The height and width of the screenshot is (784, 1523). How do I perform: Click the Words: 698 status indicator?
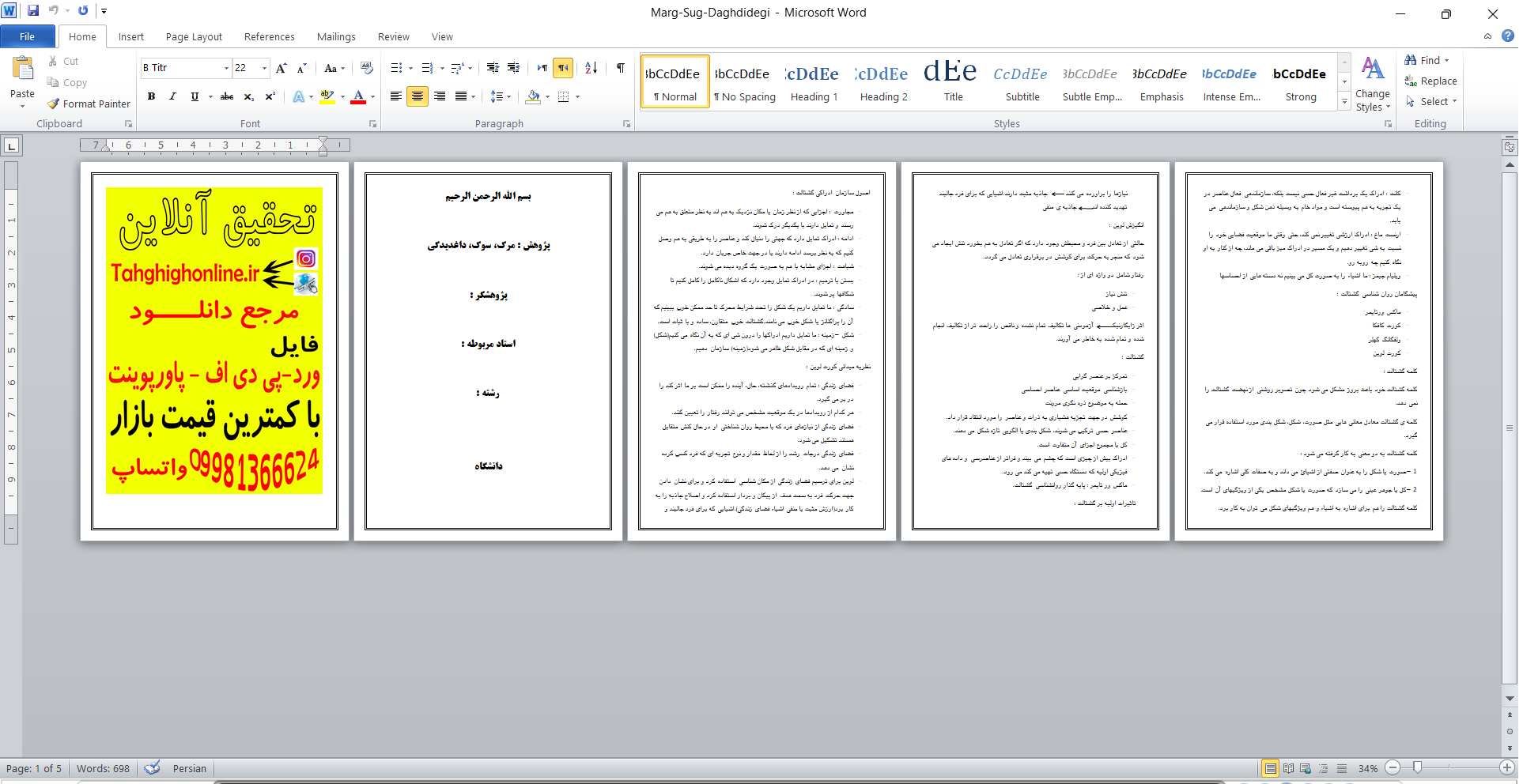[x=103, y=768]
